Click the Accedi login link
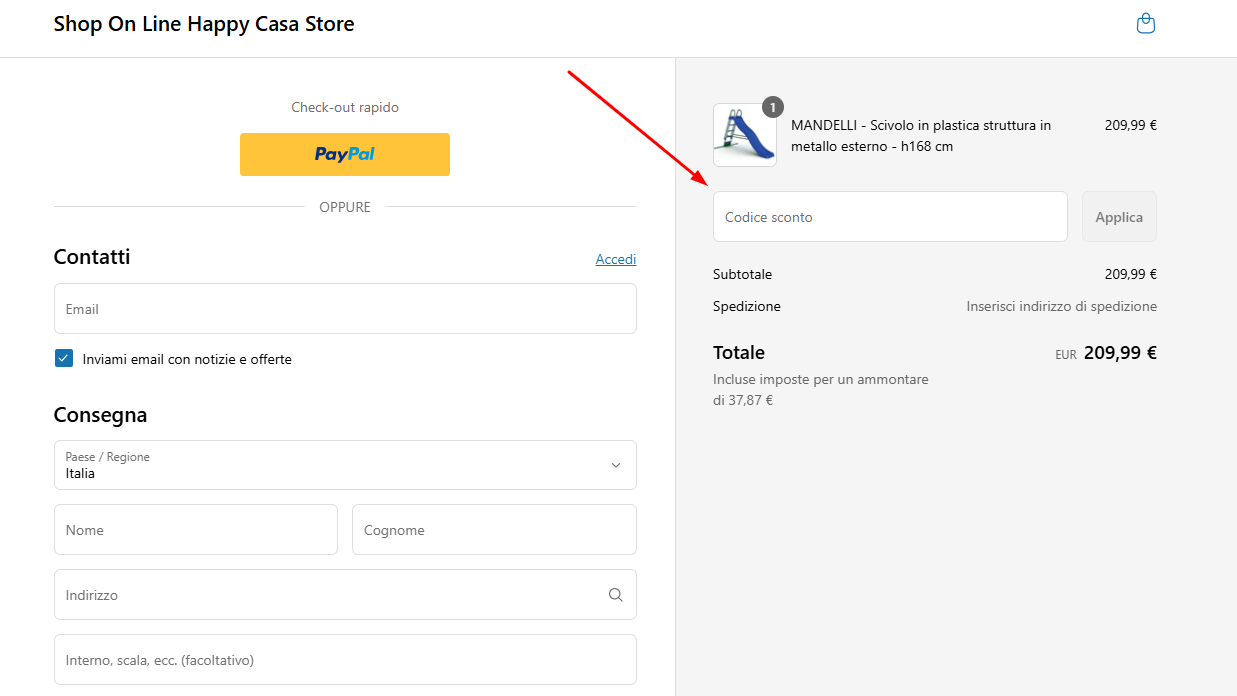 tap(615, 259)
